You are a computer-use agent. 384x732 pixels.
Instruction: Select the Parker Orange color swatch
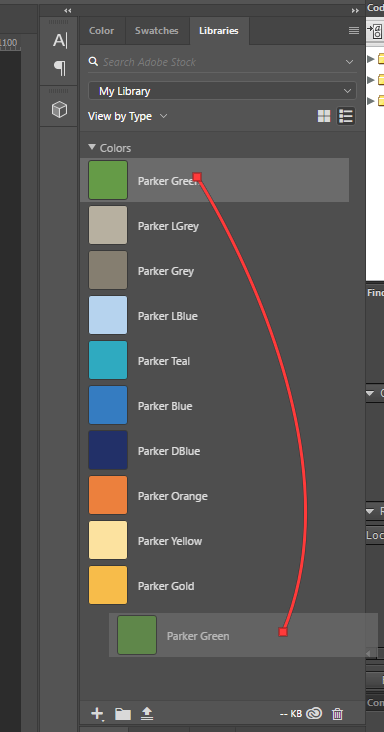click(x=108, y=495)
